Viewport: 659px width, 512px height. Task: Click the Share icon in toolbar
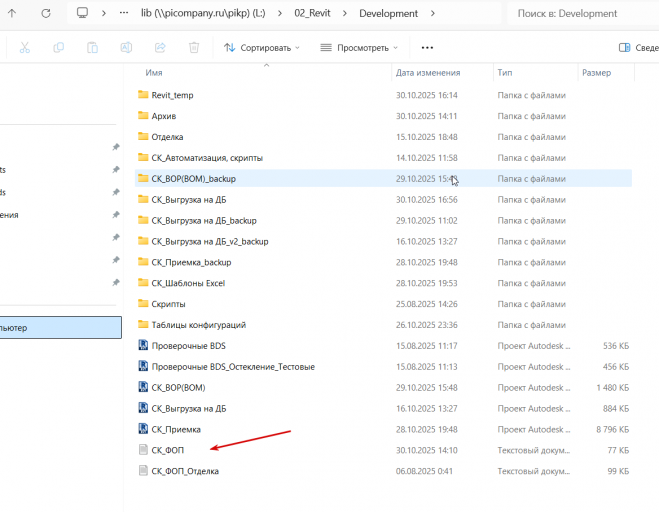tap(160, 48)
